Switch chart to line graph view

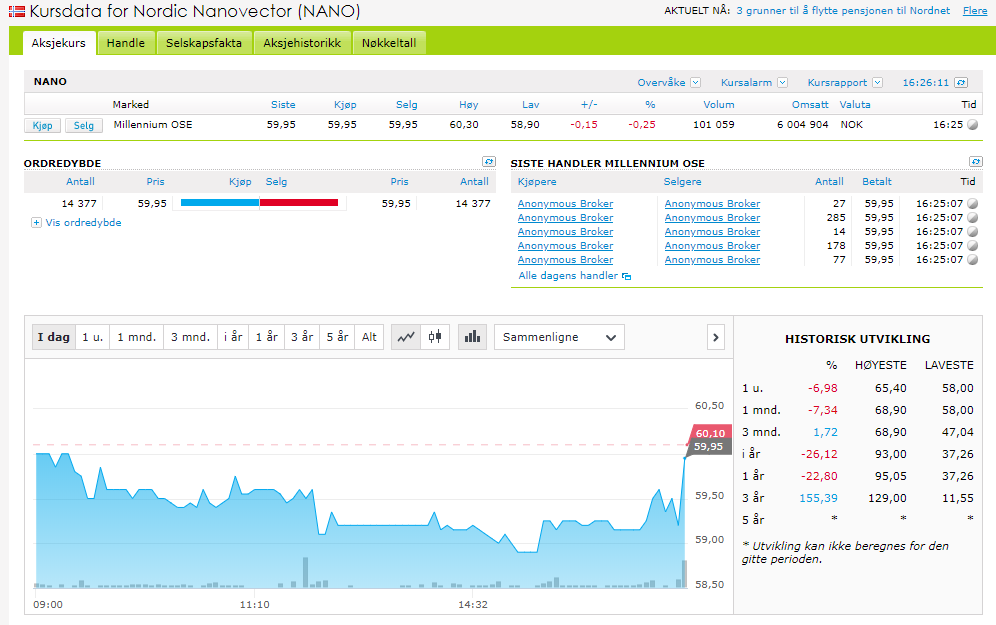406,337
